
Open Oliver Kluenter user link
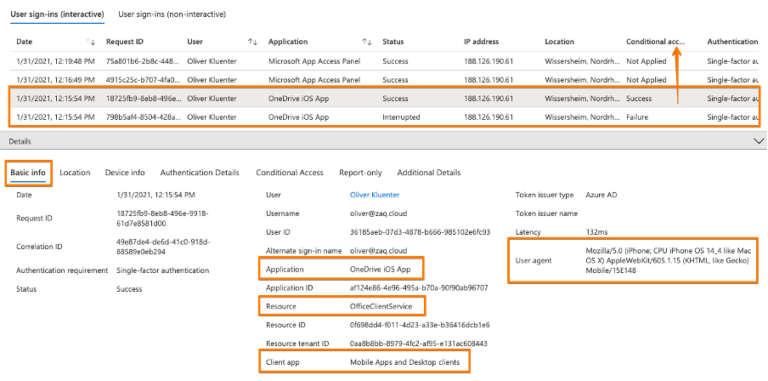375,195
